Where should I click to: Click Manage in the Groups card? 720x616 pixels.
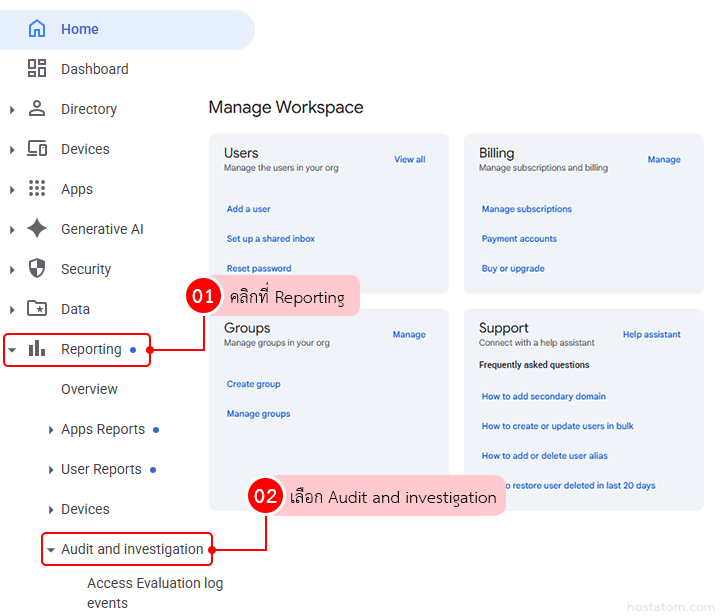point(409,334)
